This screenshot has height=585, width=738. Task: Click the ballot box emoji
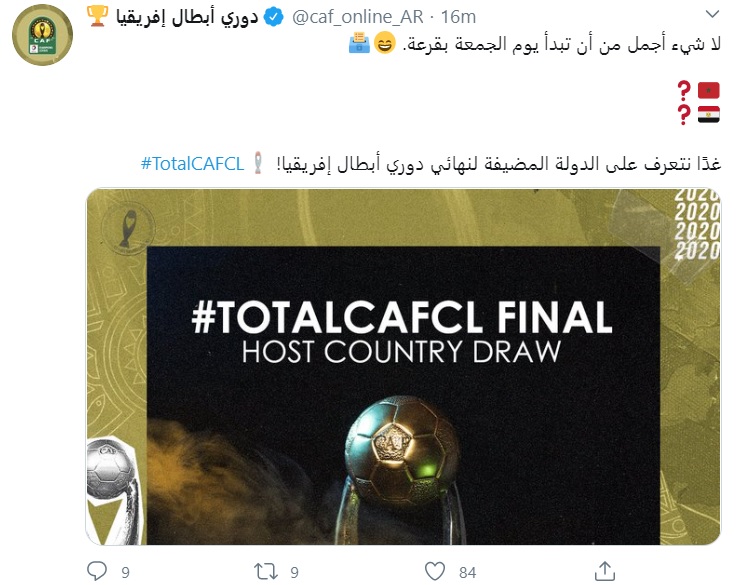pyautogui.click(x=360, y=43)
